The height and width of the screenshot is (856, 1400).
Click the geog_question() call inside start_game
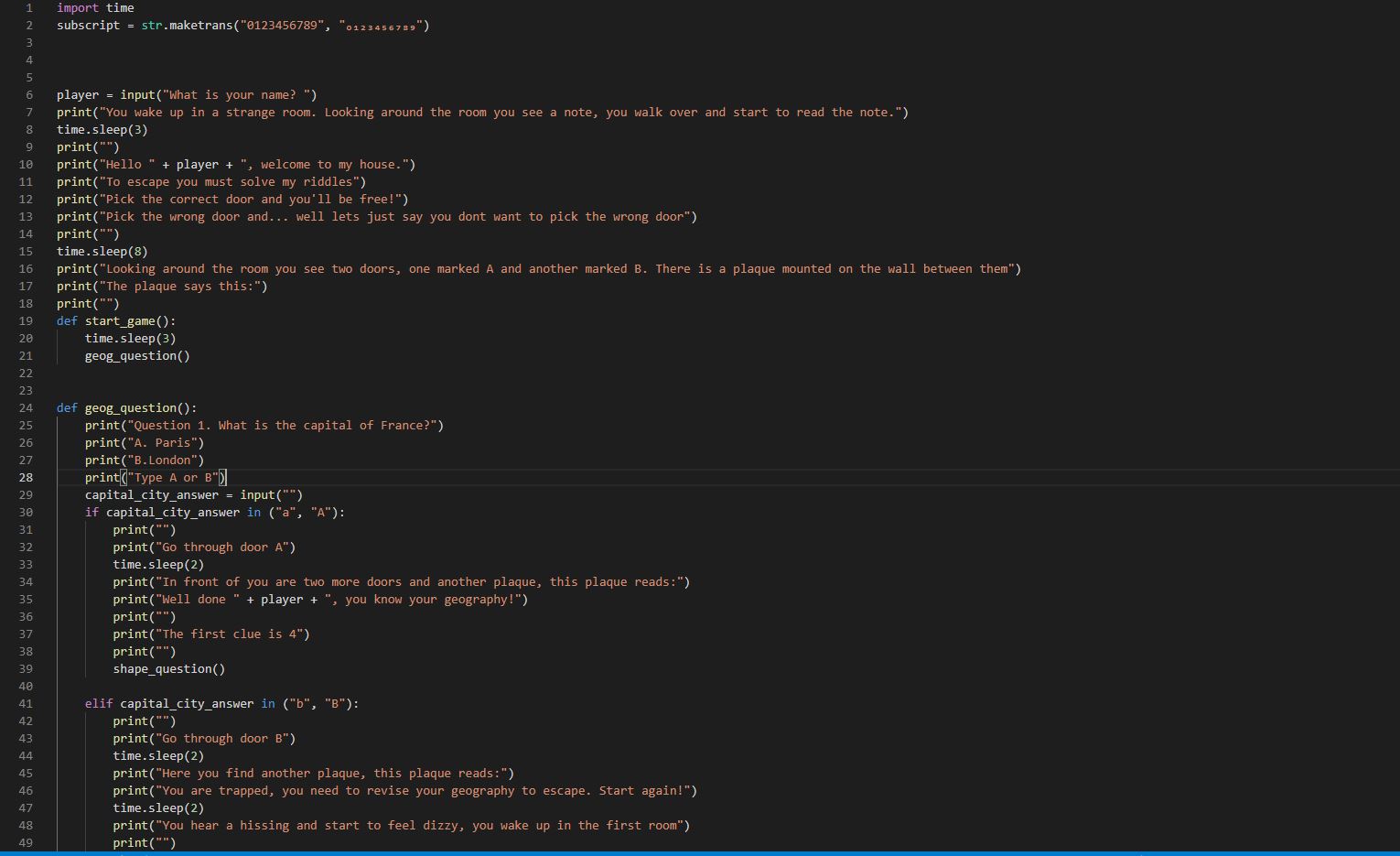[x=137, y=356]
